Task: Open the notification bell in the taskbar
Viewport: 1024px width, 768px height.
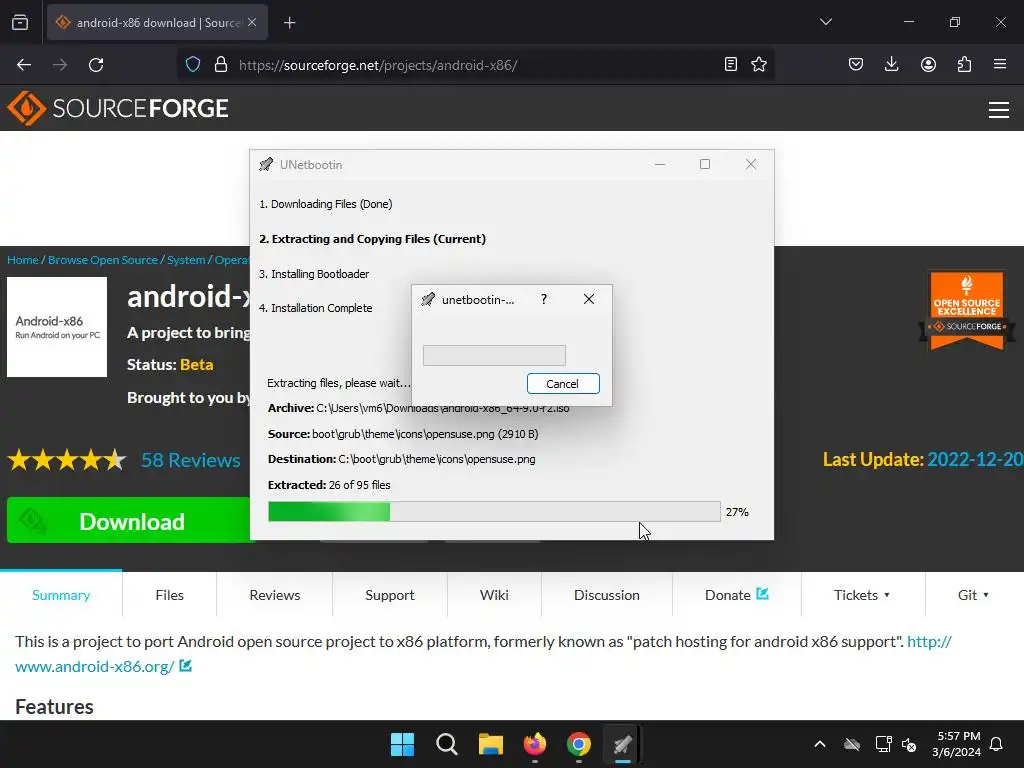Action: point(997,744)
